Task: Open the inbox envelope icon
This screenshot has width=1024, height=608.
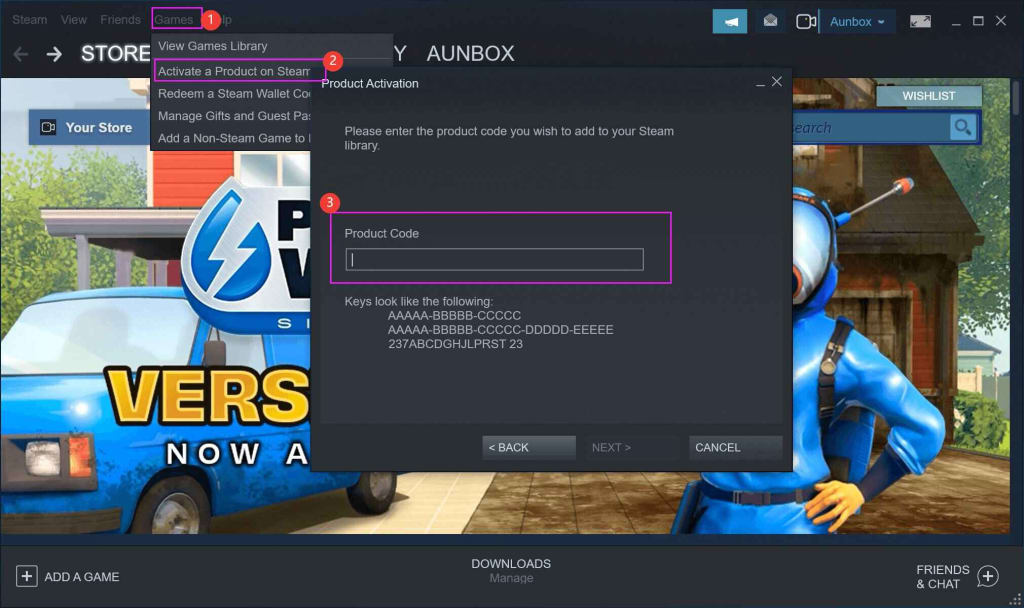Action: (x=771, y=22)
